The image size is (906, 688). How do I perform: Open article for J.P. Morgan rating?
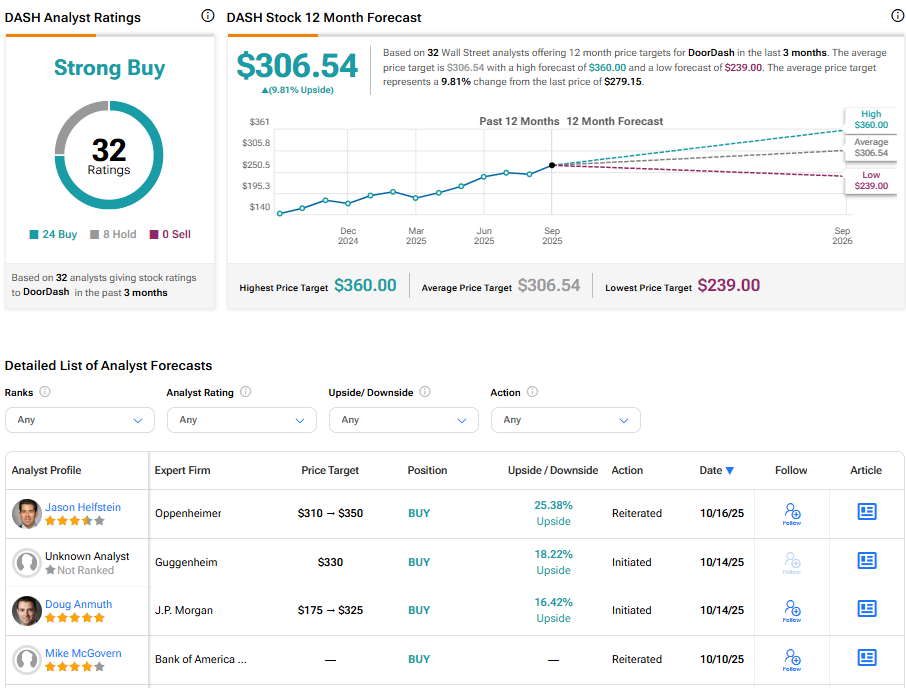click(x=867, y=609)
